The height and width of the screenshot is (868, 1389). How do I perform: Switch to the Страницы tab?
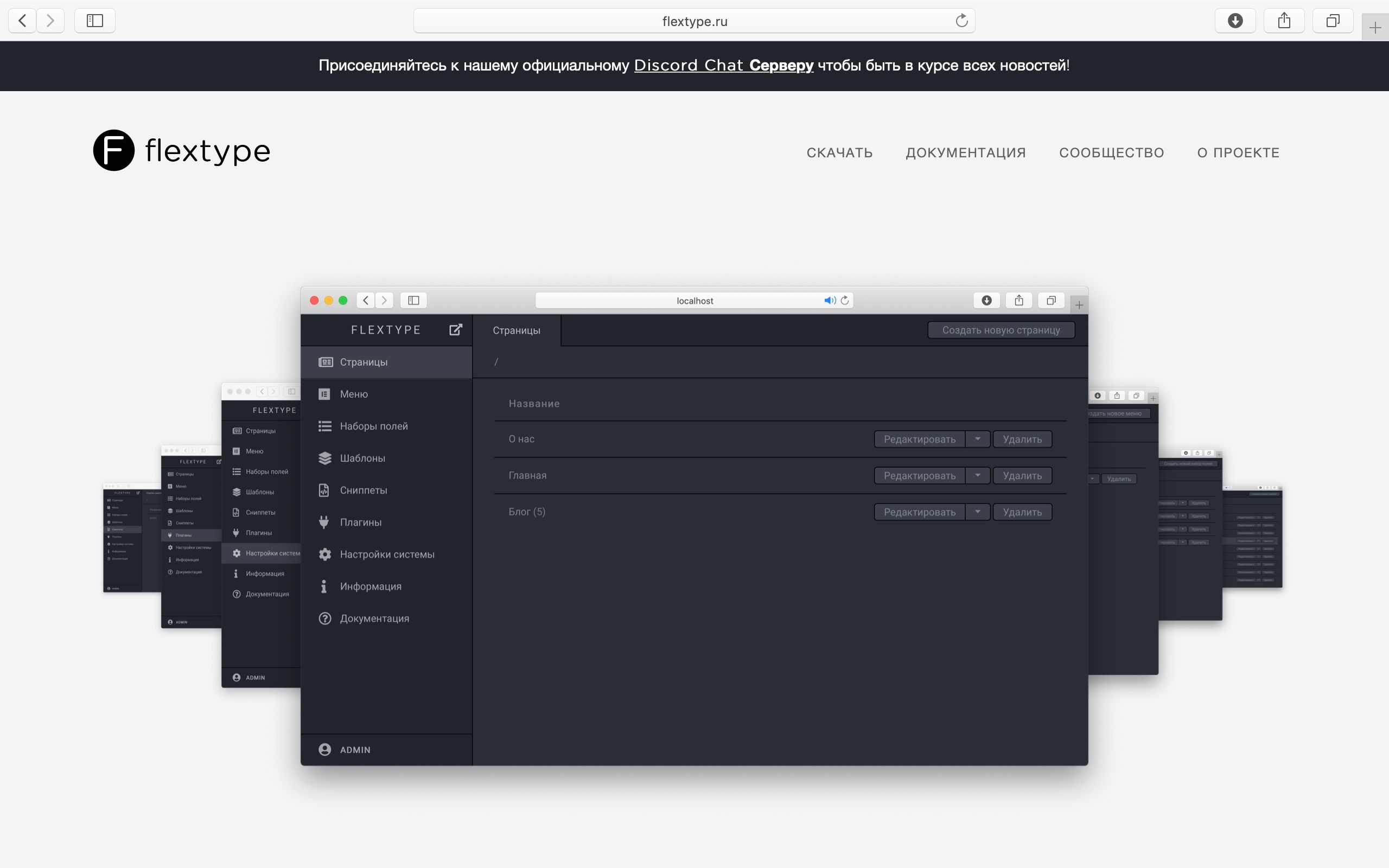517,330
